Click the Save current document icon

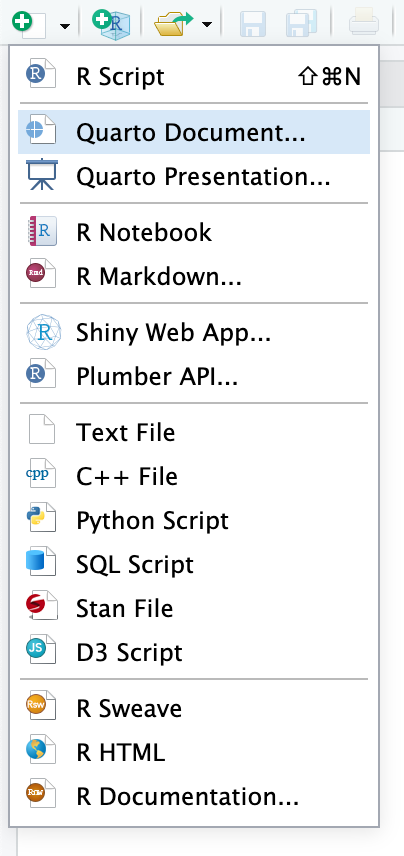(253, 25)
